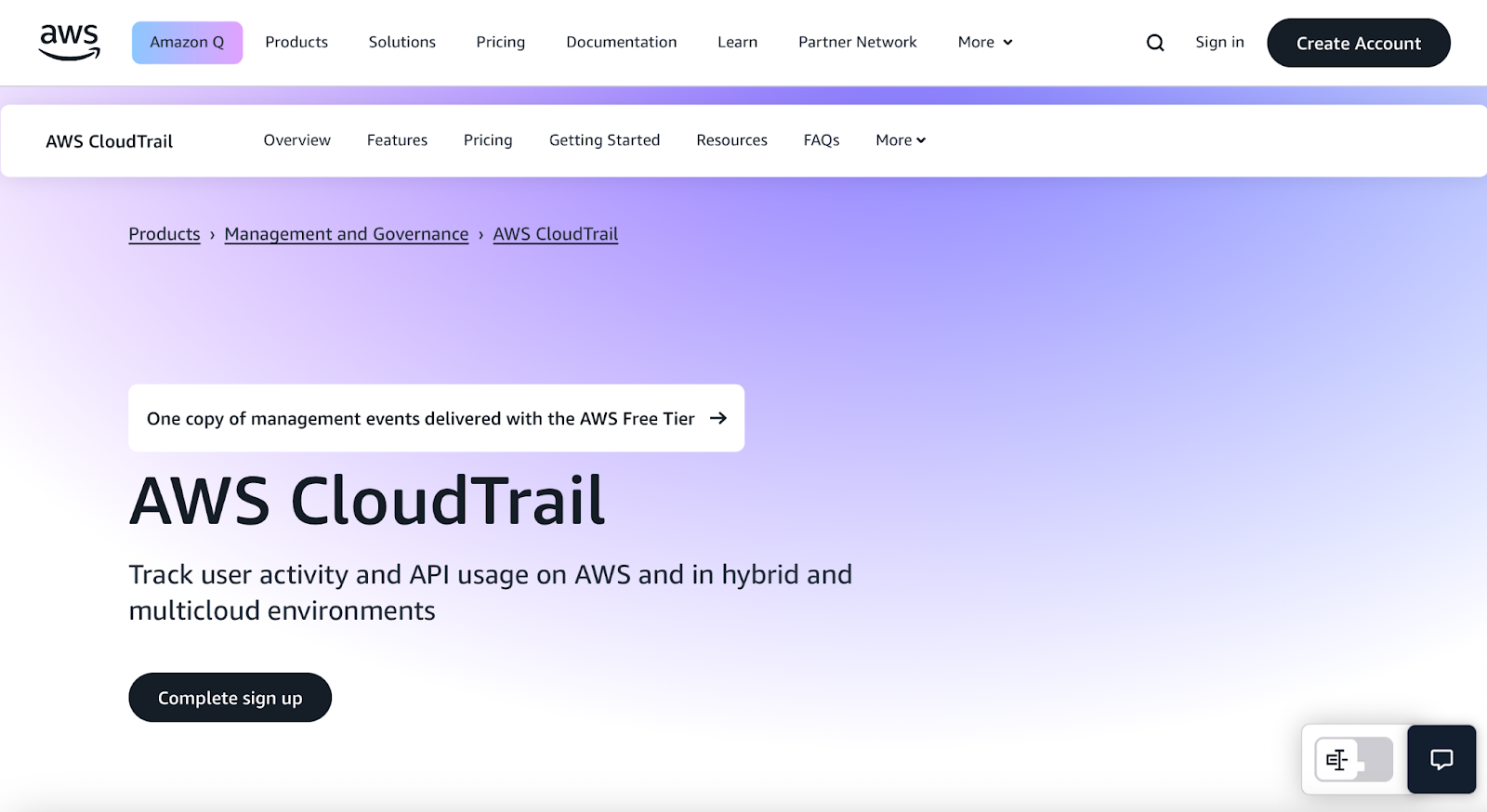
Task: Select the Features tab
Action: tap(397, 140)
